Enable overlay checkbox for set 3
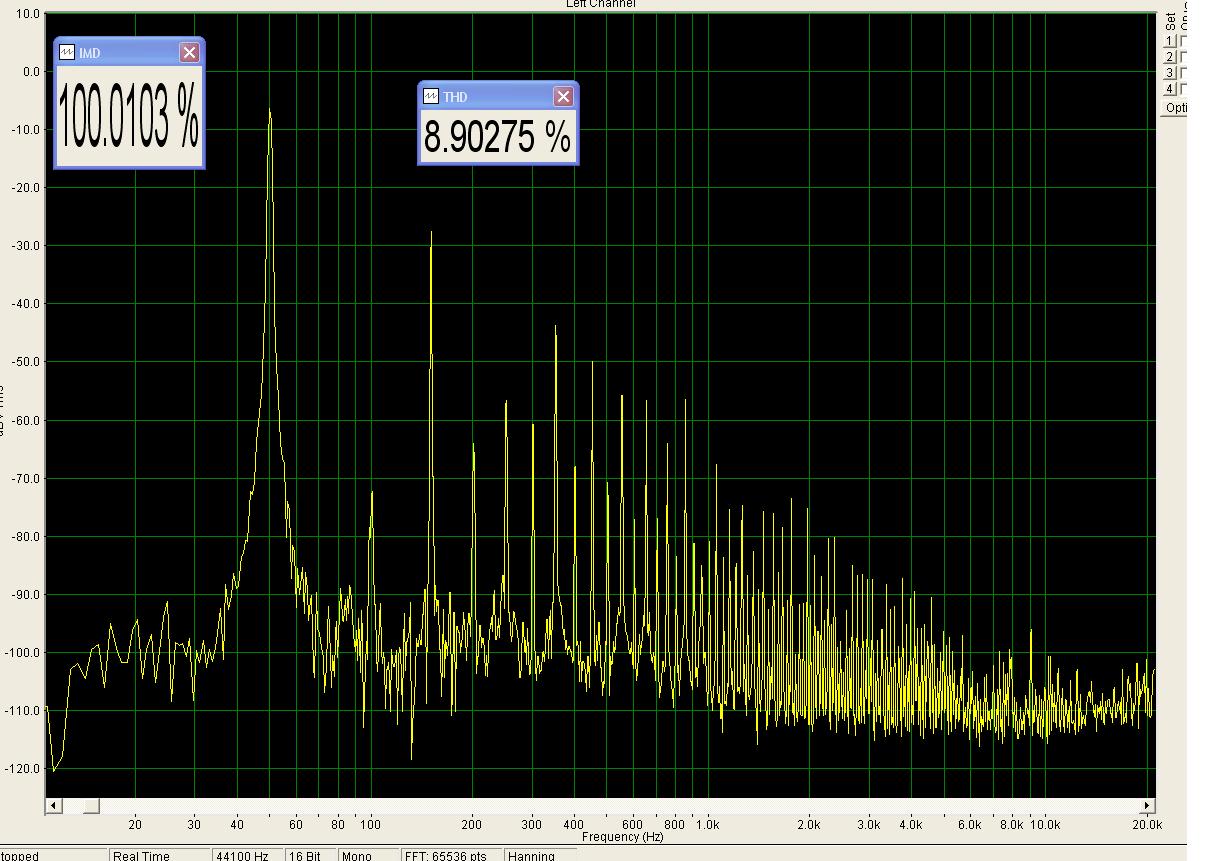 click(x=1184, y=73)
